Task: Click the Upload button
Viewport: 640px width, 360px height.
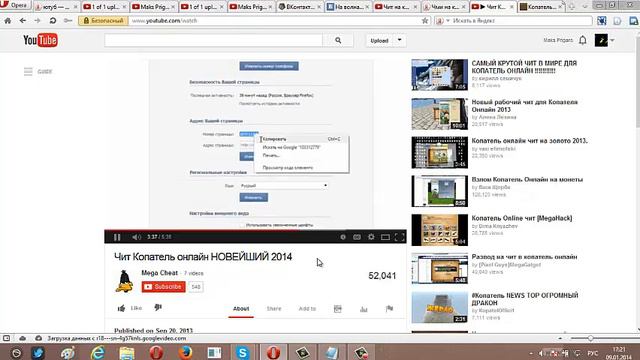Action: [x=379, y=40]
